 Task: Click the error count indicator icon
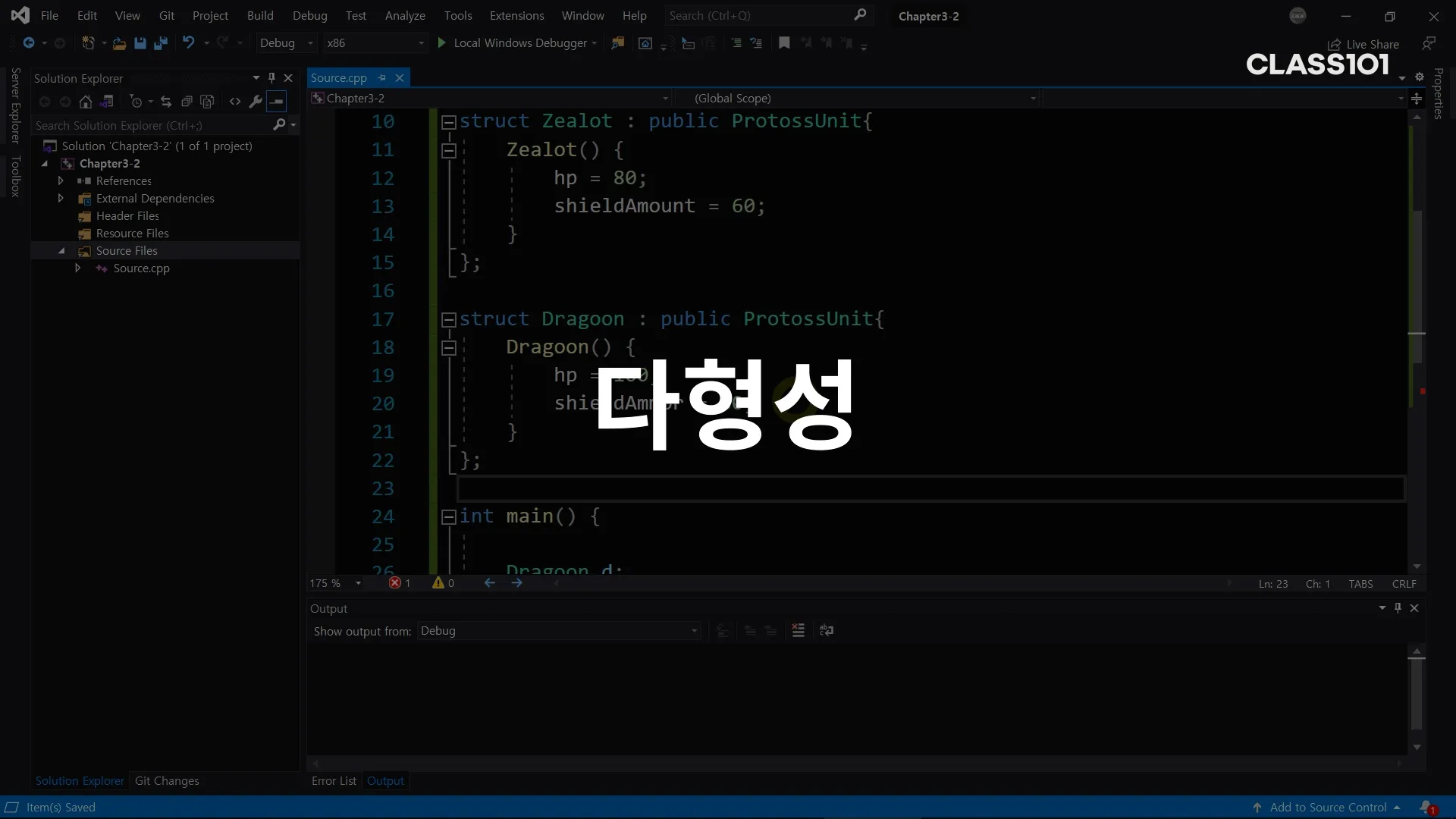coord(395,583)
